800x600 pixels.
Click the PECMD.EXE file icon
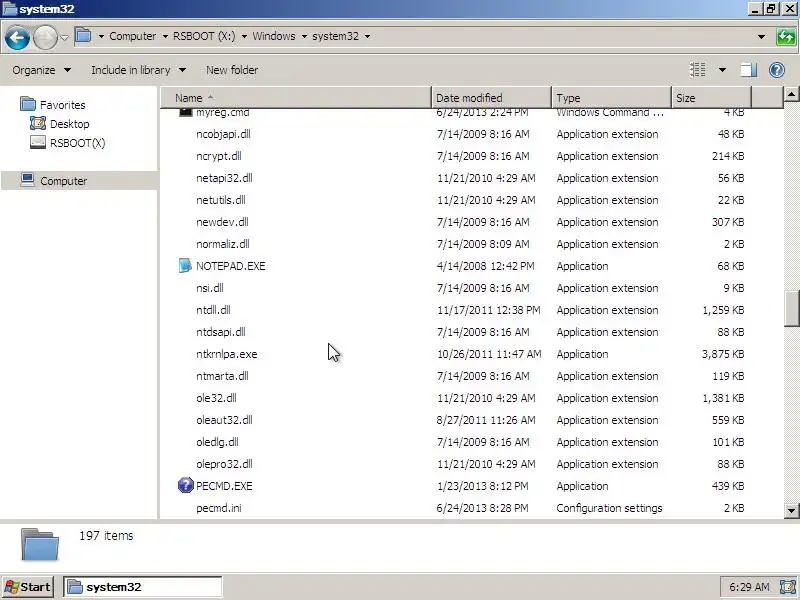[x=186, y=485]
